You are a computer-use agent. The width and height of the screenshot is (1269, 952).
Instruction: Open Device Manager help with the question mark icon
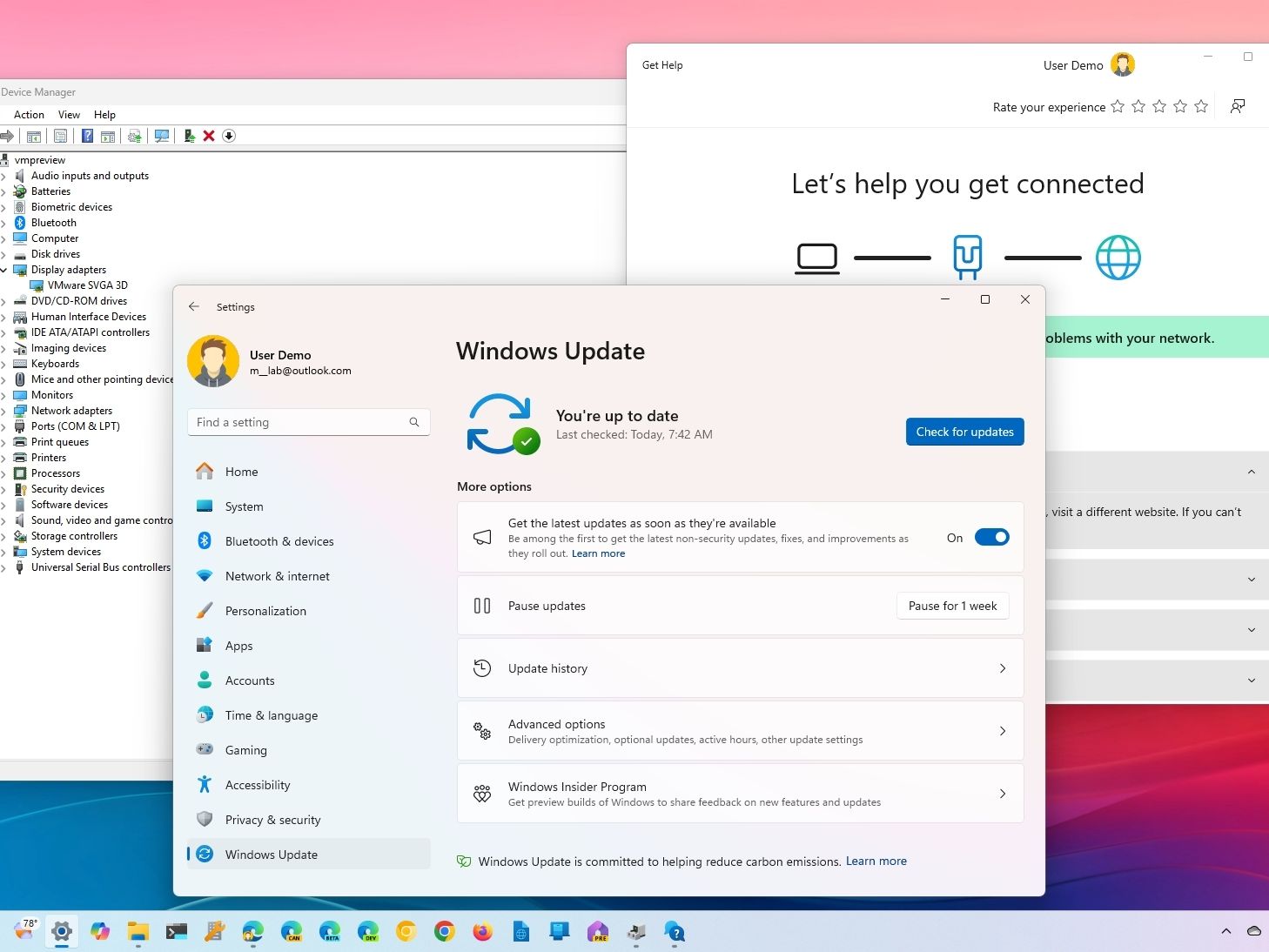pyautogui.click(x=86, y=136)
